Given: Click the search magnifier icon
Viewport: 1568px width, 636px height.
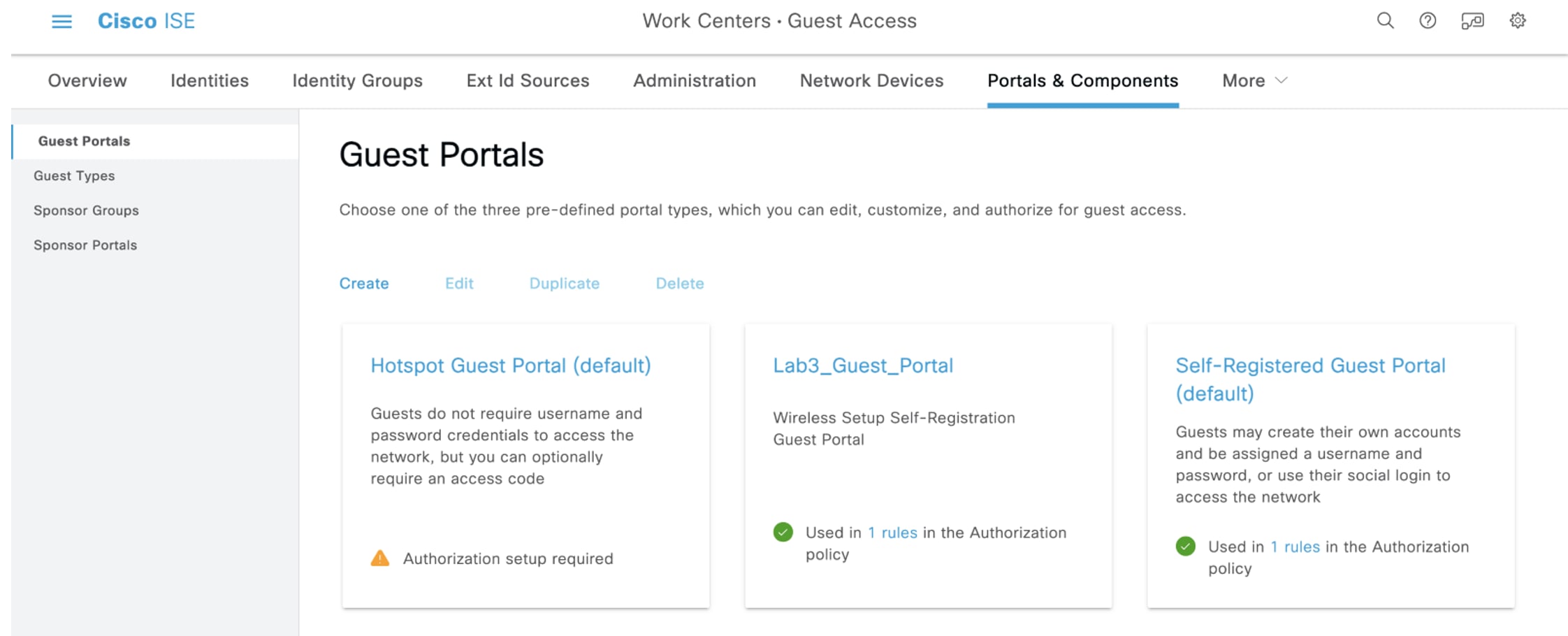Looking at the screenshot, I should tap(1385, 21).
